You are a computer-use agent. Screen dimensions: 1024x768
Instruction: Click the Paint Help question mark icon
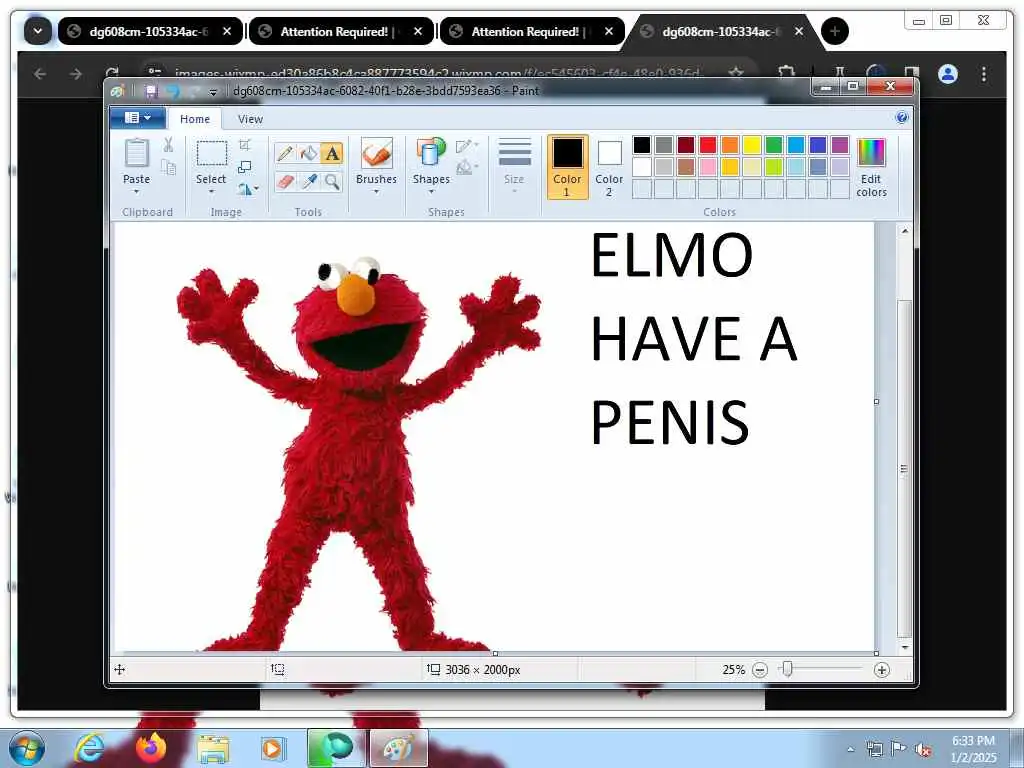(902, 118)
